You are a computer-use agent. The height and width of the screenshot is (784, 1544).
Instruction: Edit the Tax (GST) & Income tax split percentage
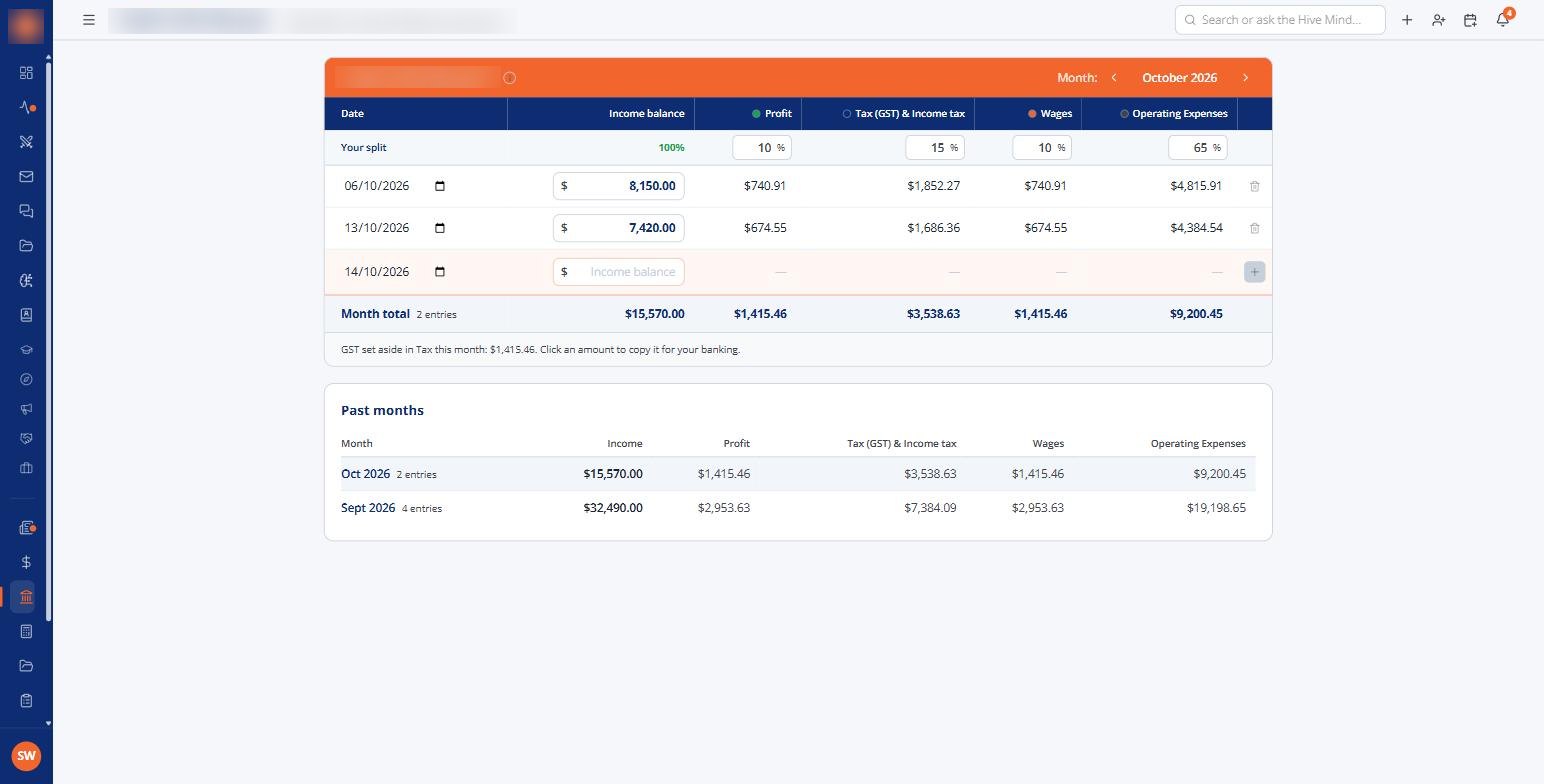point(935,147)
